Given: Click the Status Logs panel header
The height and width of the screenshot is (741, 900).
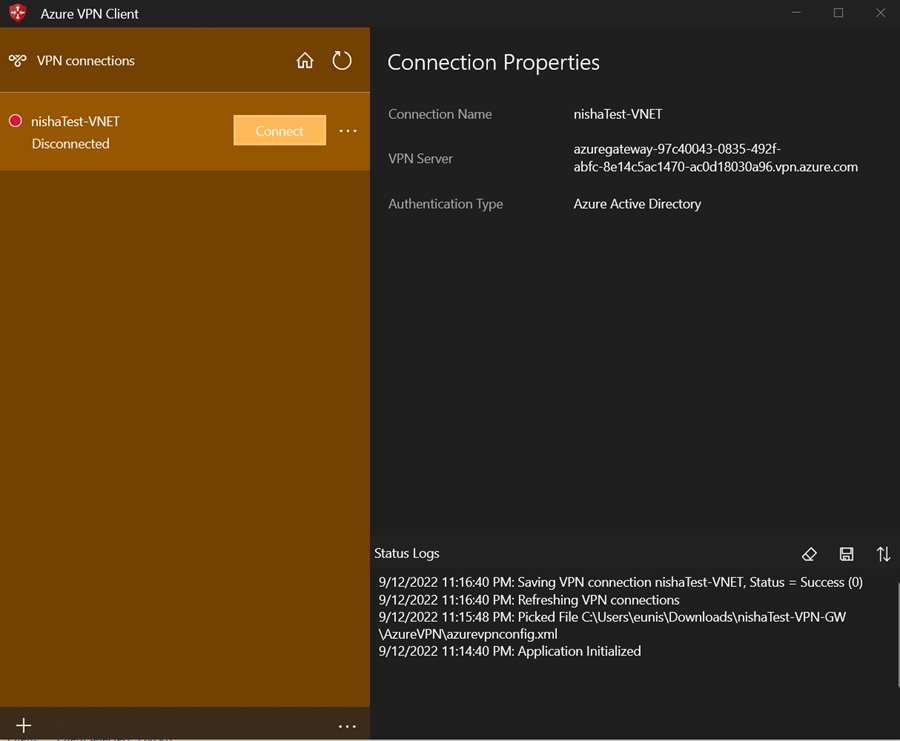Looking at the screenshot, I should tap(407, 553).
